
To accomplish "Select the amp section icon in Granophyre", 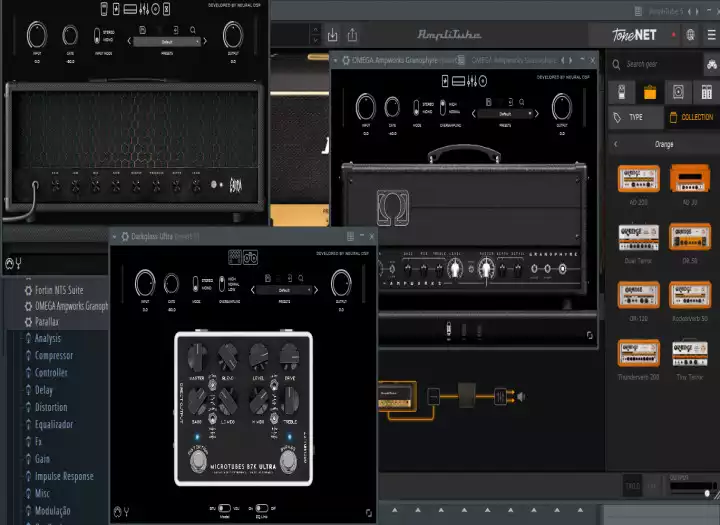I will [x=458, y=81].
